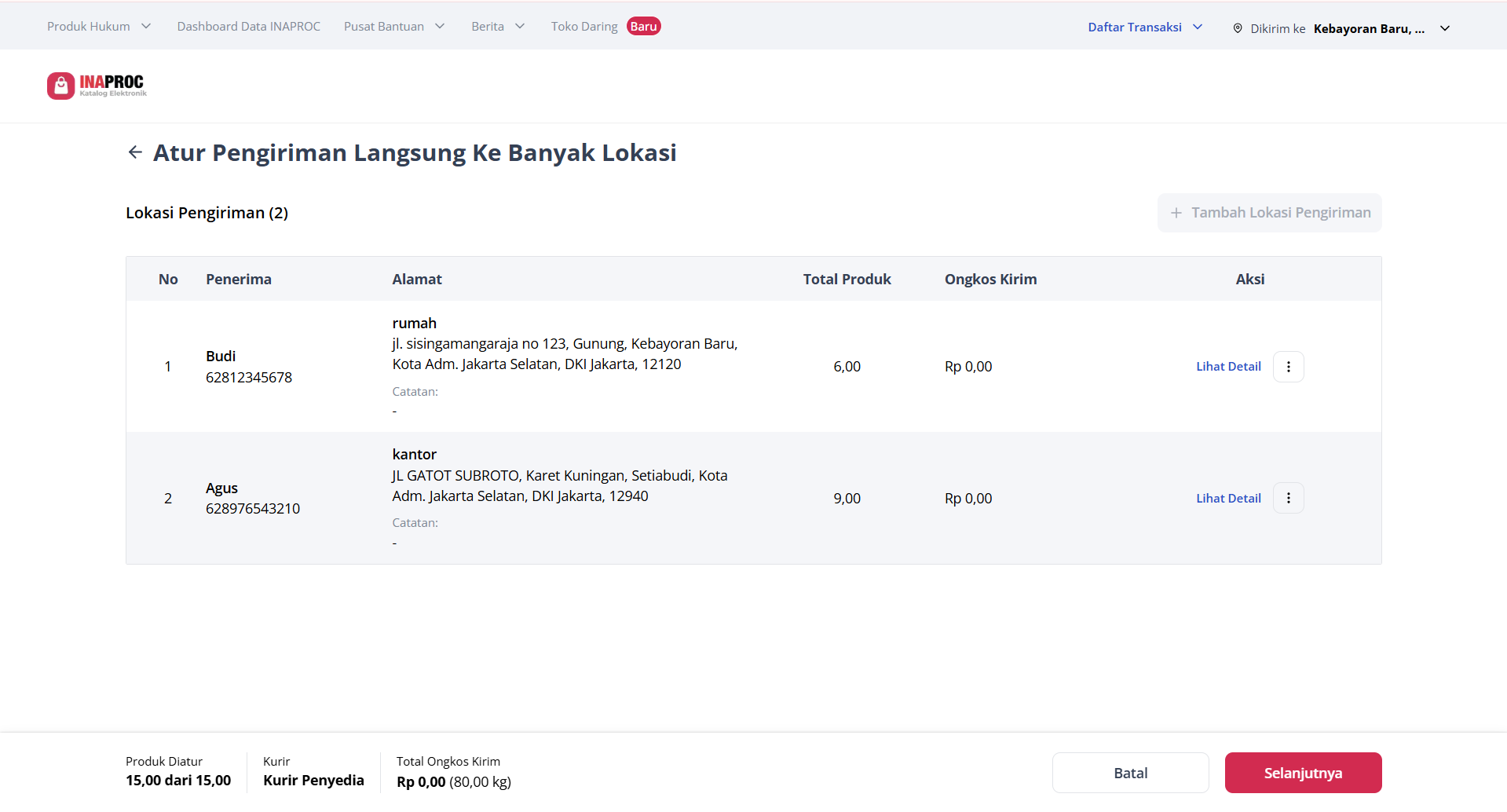The width and height of the screenshot is (1507, 812).
Task: Select recipient name Agus
Action: click(221, 488)
